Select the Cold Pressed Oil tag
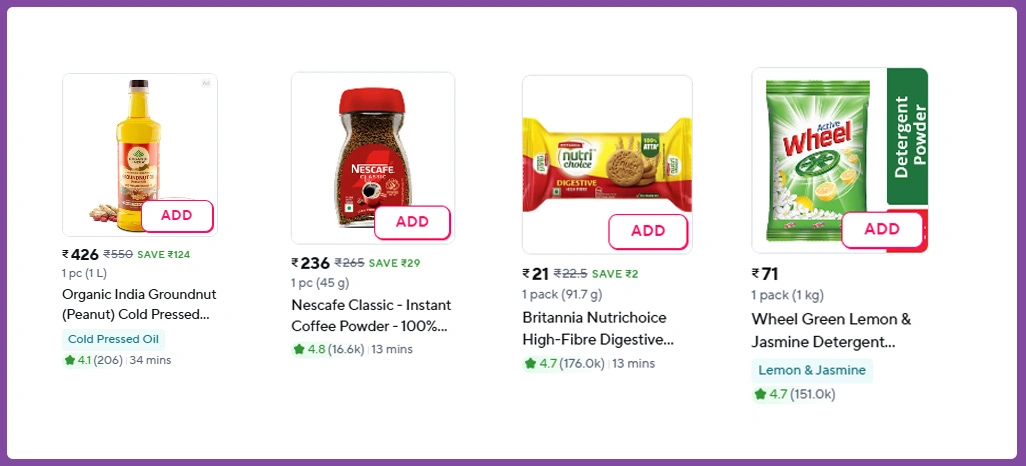This screenshot has width=1026, height=466. (113, 339)
